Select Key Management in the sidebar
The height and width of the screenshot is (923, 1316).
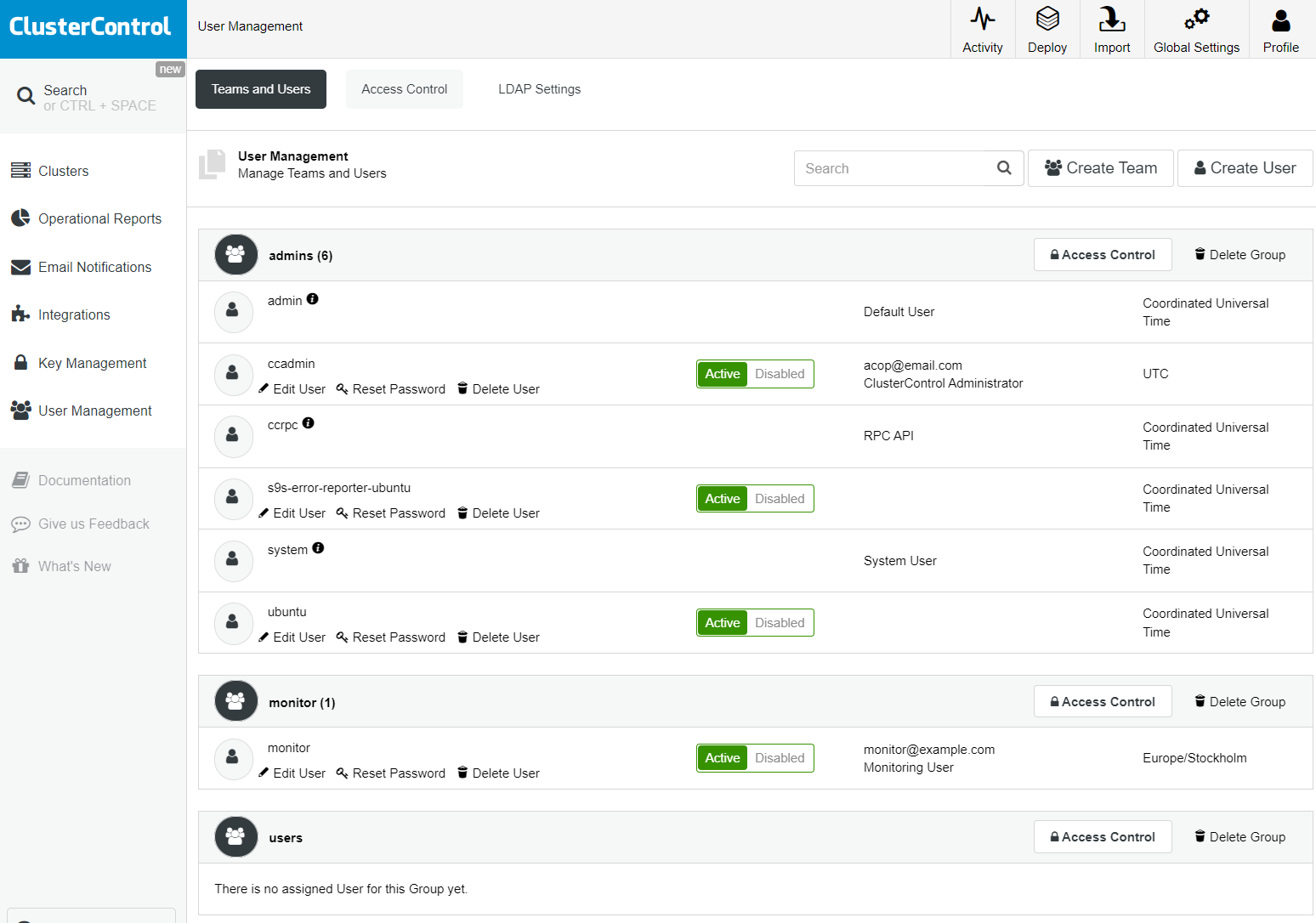[92, 363]
